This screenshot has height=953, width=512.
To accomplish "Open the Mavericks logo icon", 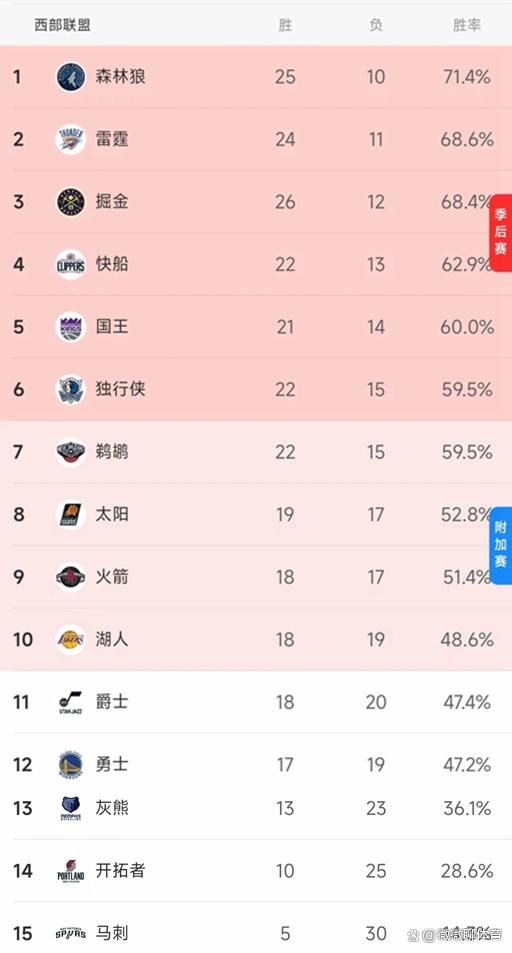I will point(71,390).
